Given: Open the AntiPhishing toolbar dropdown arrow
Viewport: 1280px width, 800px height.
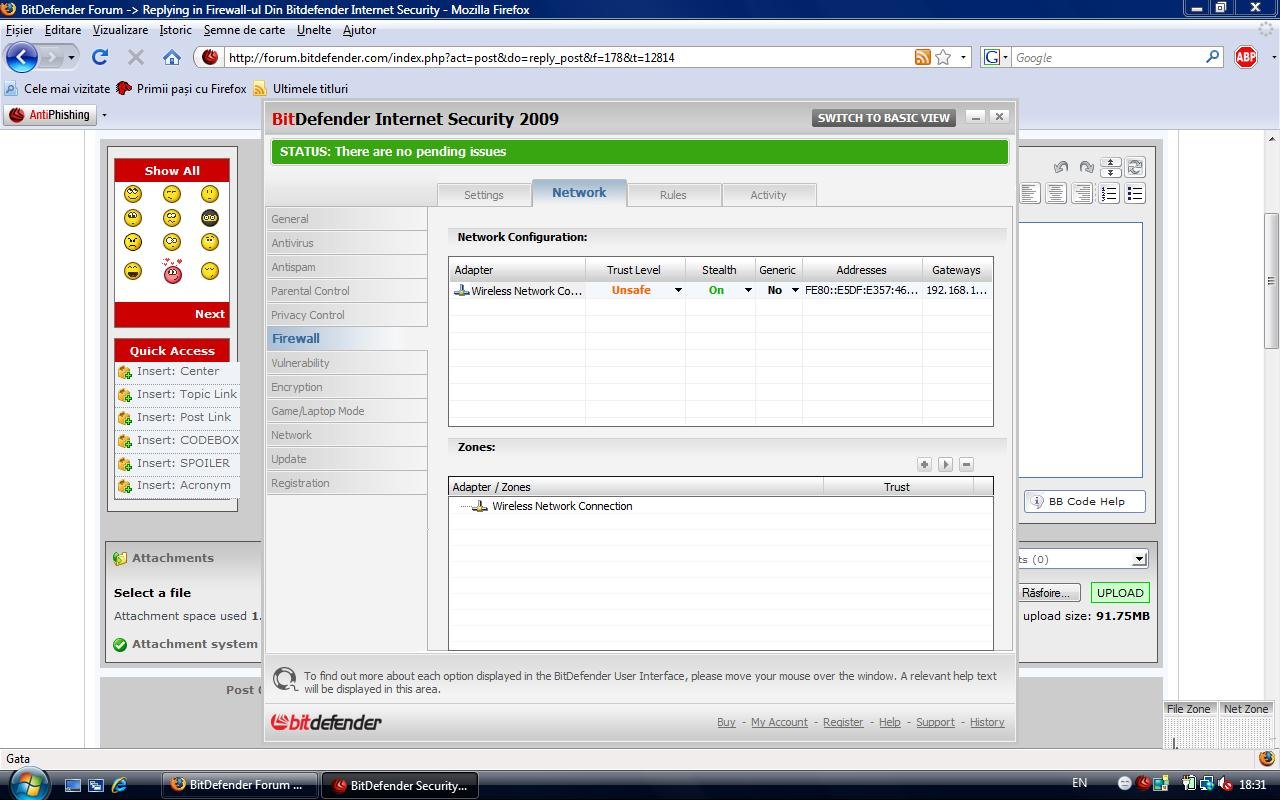Looking at the screenshot, I should point(104,115).
